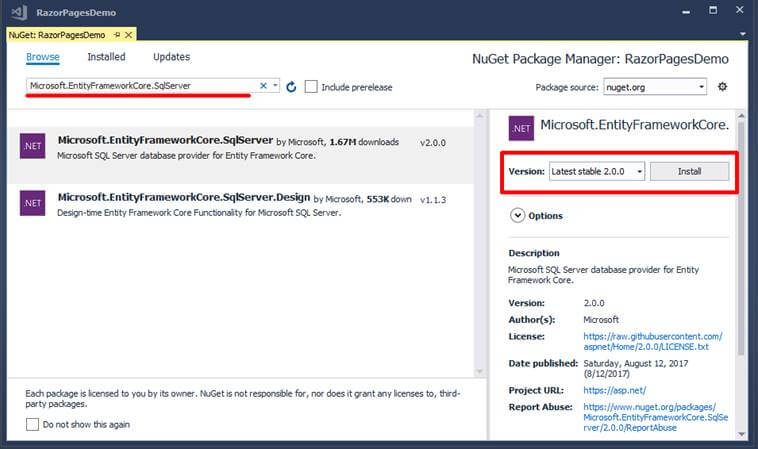Minimize the Visual Studio window
Screen dimensions: 758x449
pos(686,11)
